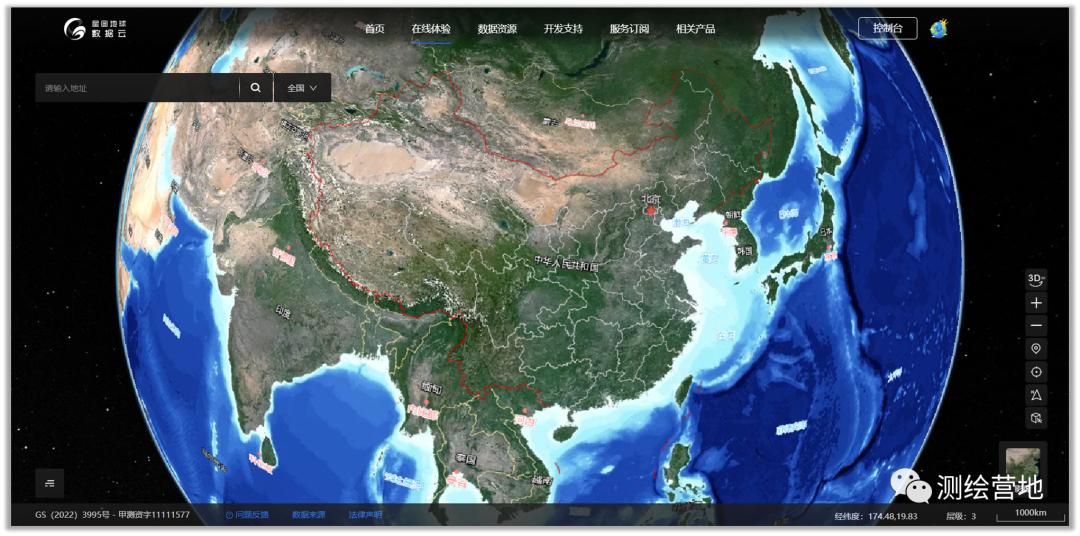Toggle the 3D view mode button

[x=1036, y=279]
